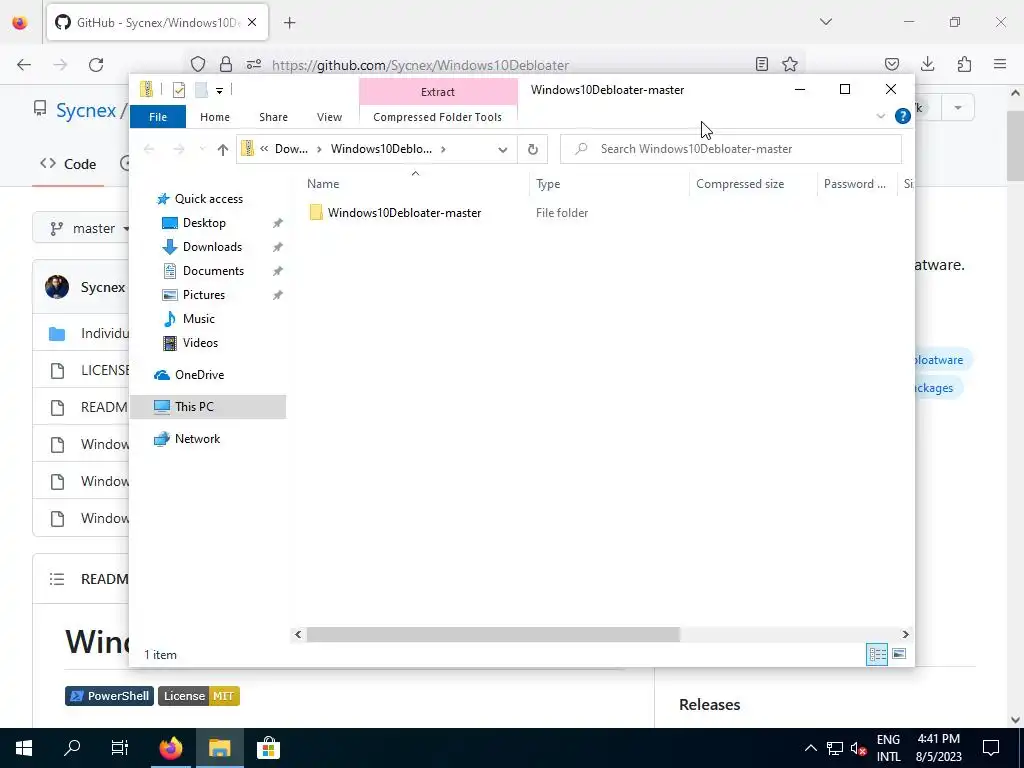This screenshot has width=1024, height=768.
Task: Save page to Pocket icon in Firefox
Action: pyautogui.click(x=891, y=64)
